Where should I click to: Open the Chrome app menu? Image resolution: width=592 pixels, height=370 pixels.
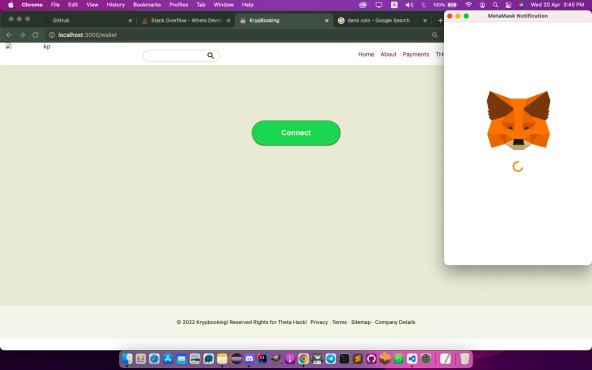click(x=32, y=5)
